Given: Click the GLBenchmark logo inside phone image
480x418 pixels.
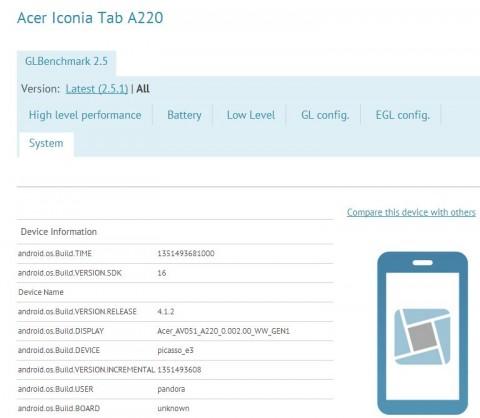Looking at the screenshot, I should coord(422,336).
